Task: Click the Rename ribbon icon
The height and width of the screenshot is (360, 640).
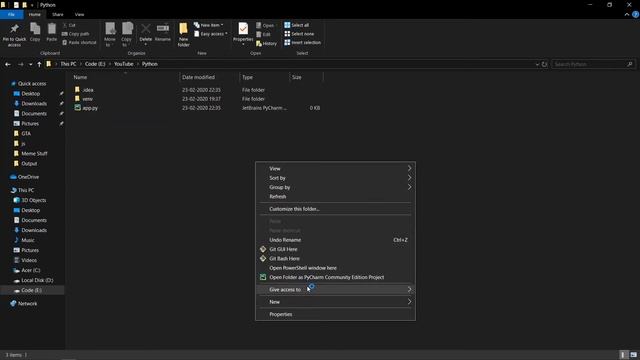Action: click(x=162, y=32)
